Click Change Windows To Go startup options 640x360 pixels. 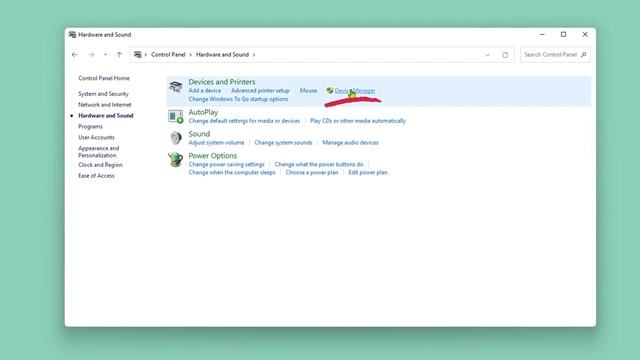[238, 99]
